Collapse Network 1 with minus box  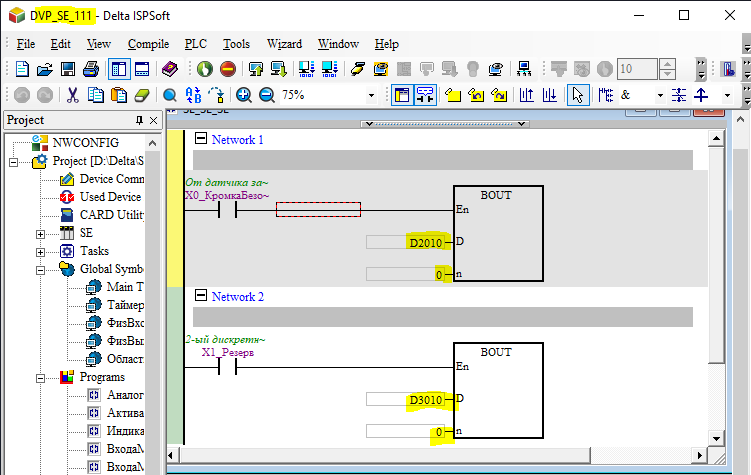(x=201, y=138)
